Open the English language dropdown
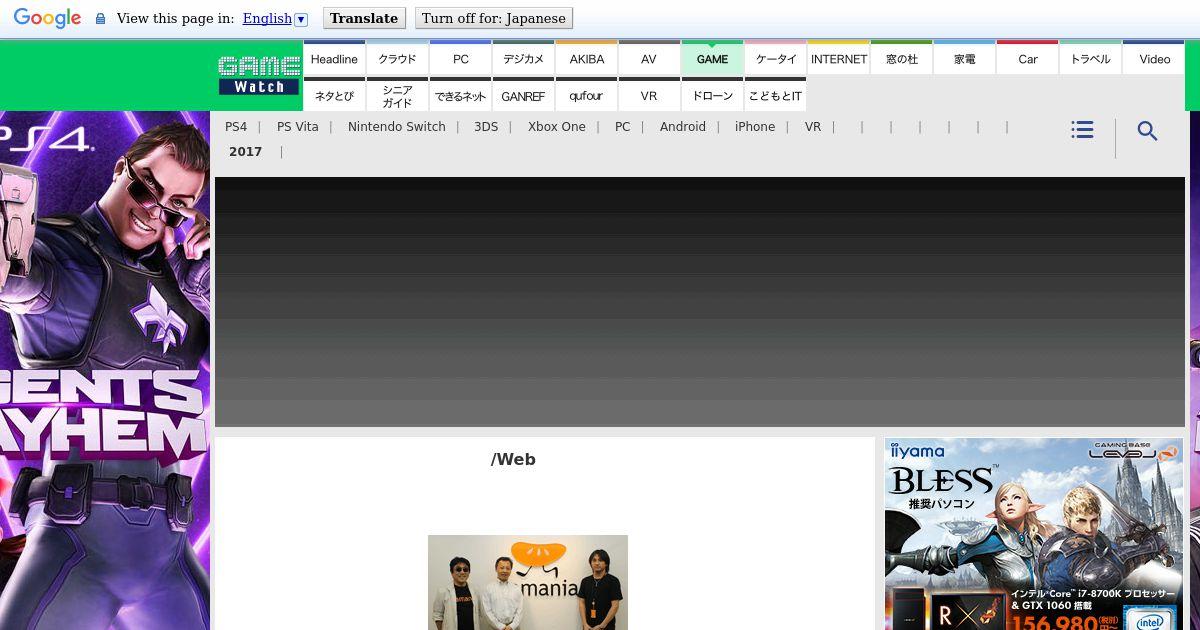Image resolution: width=1200 pixels, height=630 pixels. pos(275,18)
